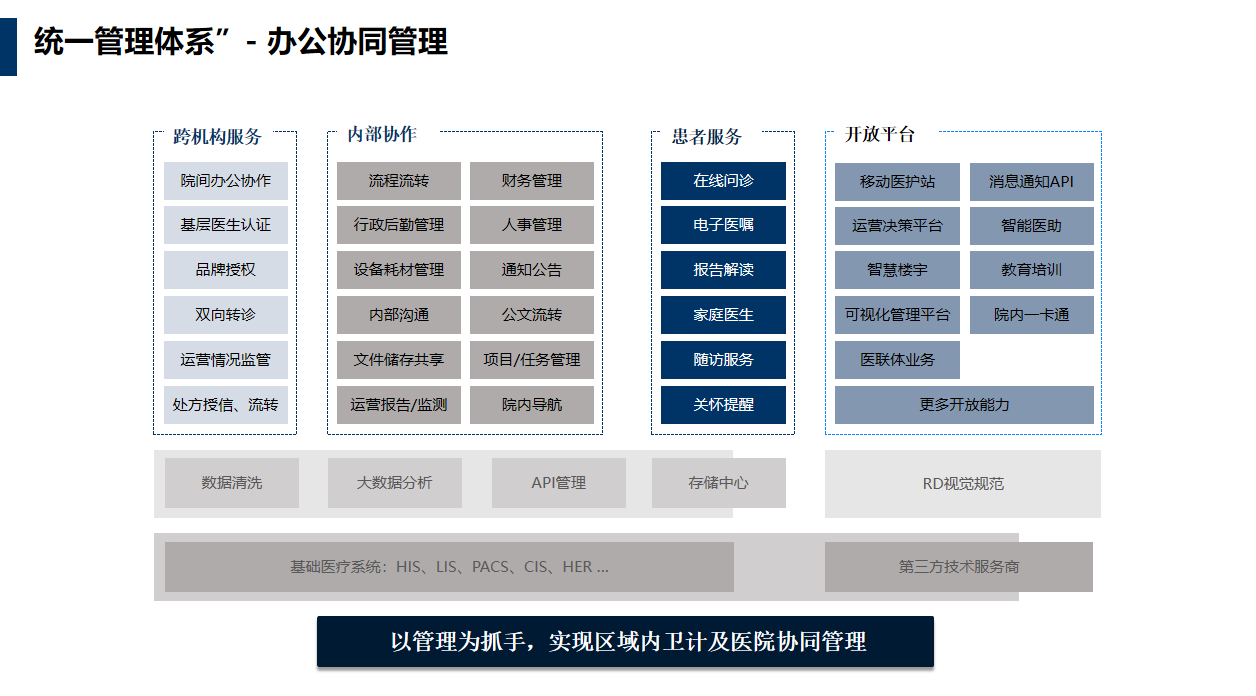This screenshot has height=696, width=1256.
Task: Select the 家庭医生 service
Action: [x=722, y=315]
